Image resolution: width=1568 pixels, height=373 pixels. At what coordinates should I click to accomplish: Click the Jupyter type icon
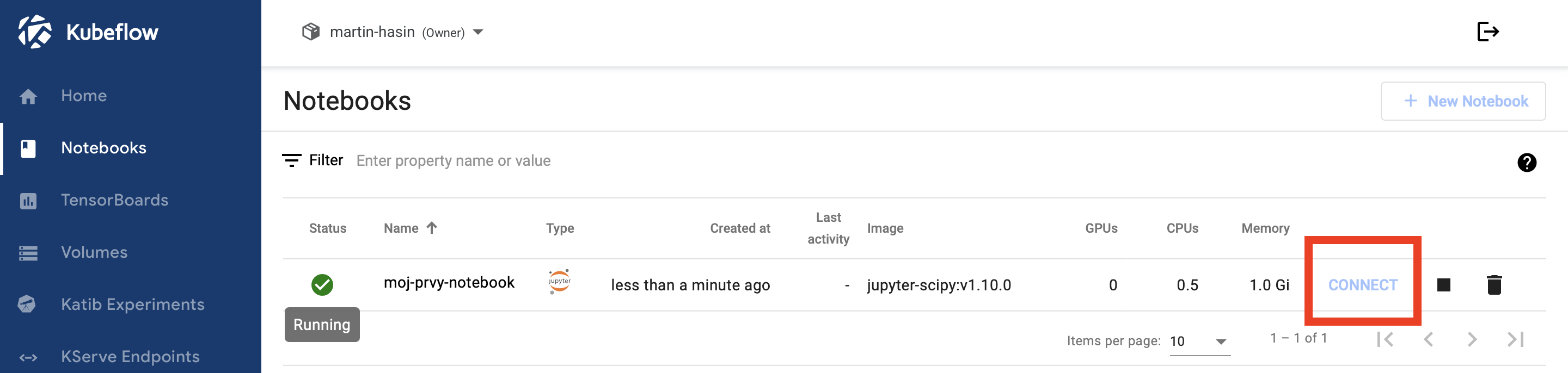[x=559, y=282]
